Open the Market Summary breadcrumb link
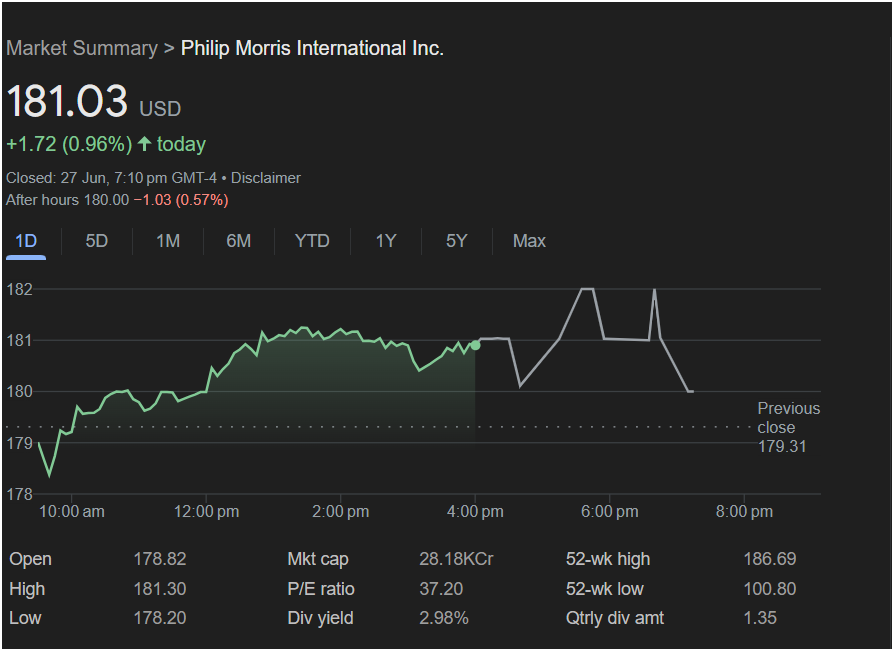Screen dimensions: 894x651 tap(82, 48)
